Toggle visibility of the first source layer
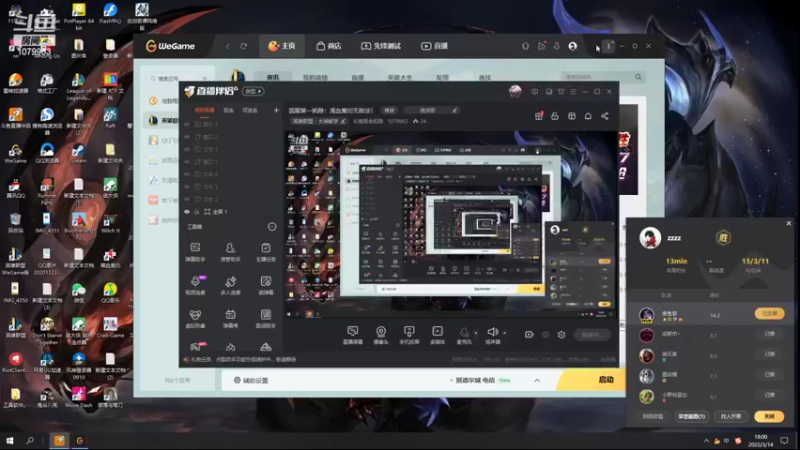Screen dimensions: 800x450 pos(187,124)
